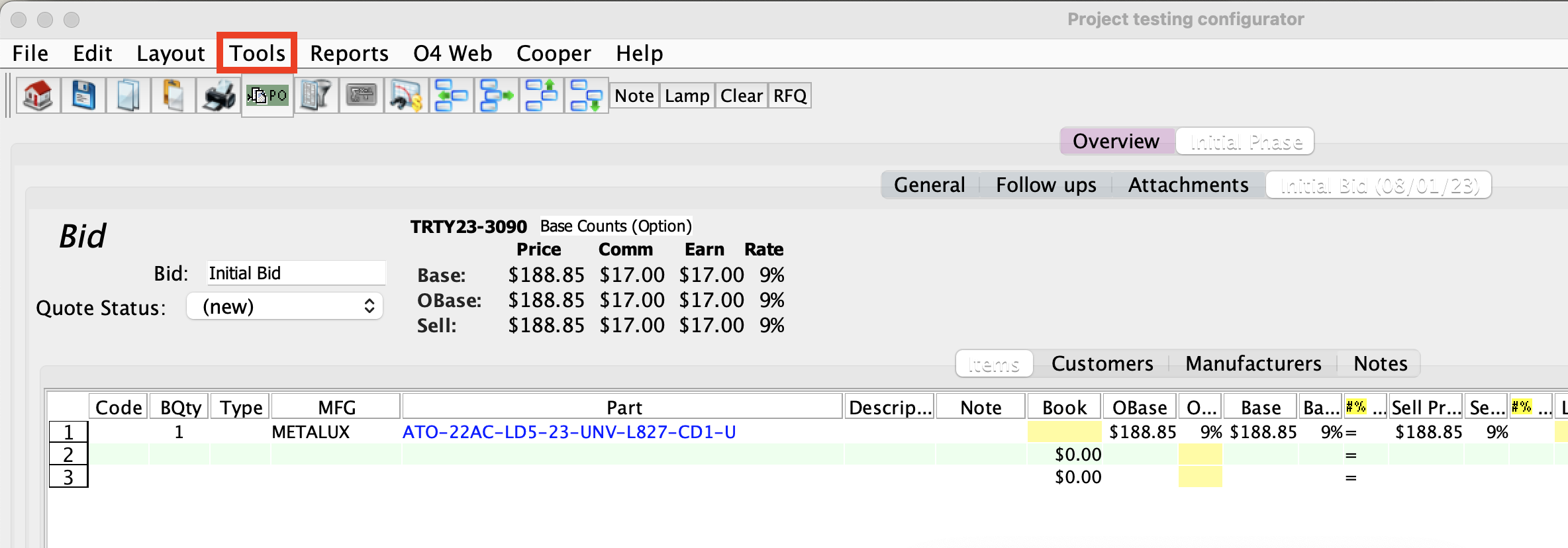Switch to the Overview tab
The image size is (1568, 548).
(1116, 142)
